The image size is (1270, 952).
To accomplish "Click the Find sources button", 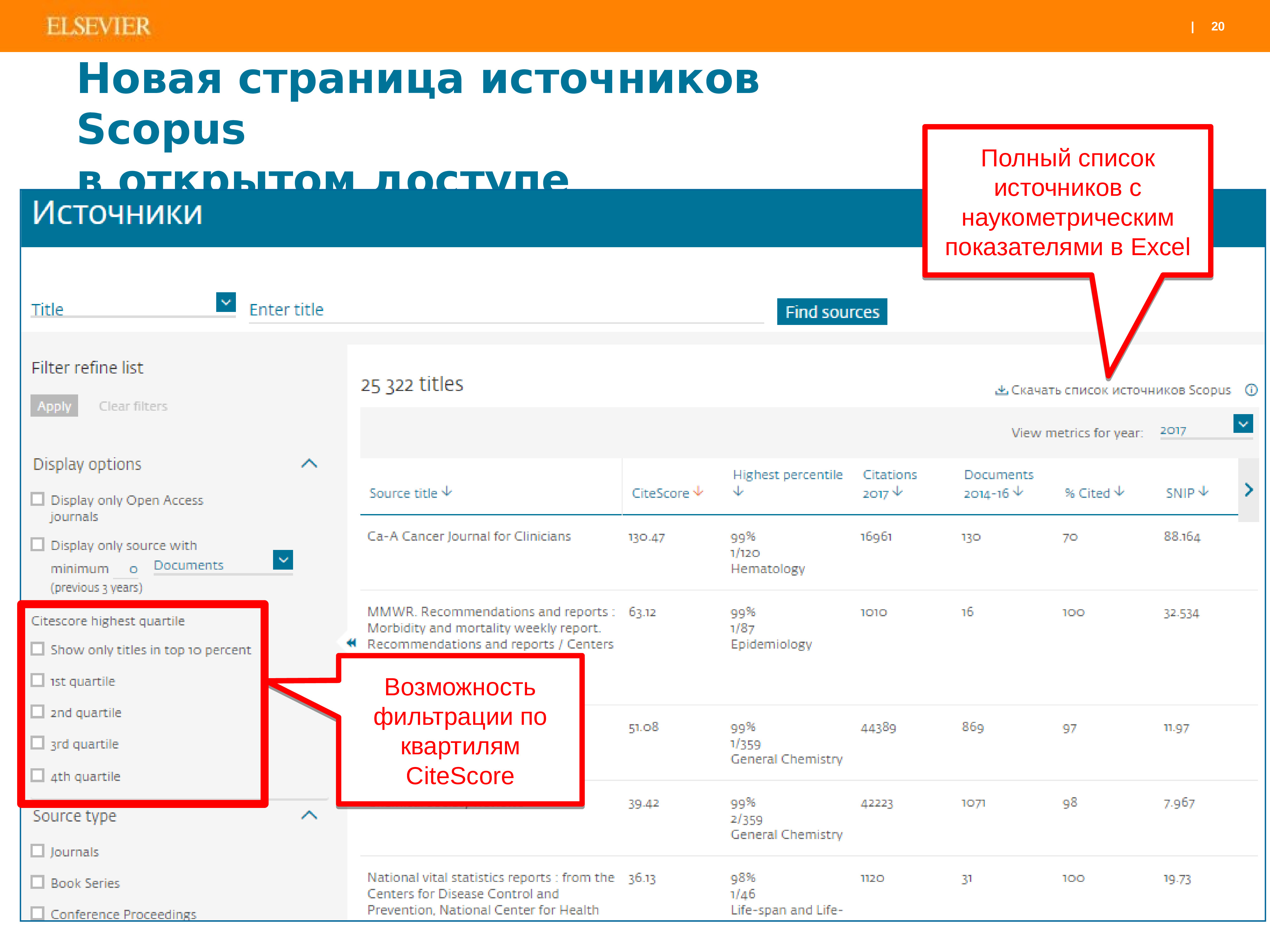I will (x=832, y=312).
